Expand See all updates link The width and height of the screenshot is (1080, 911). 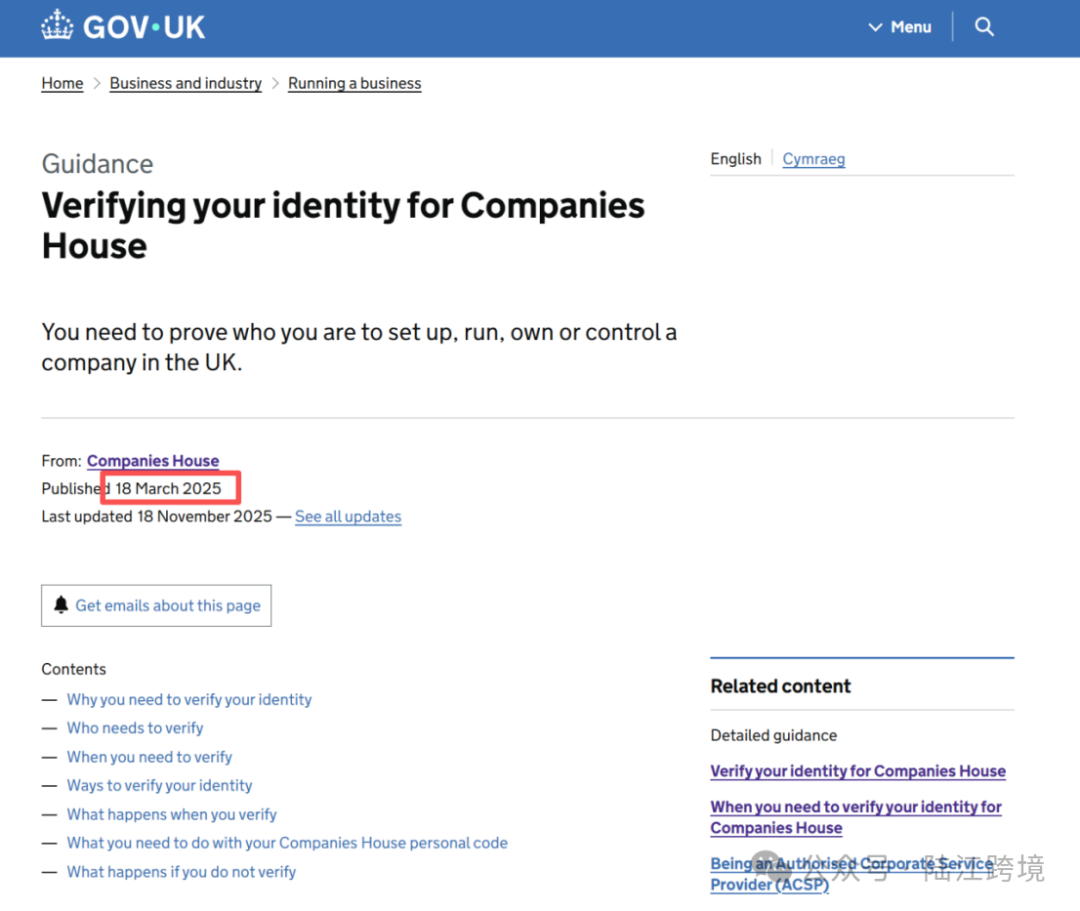point(348,516)
